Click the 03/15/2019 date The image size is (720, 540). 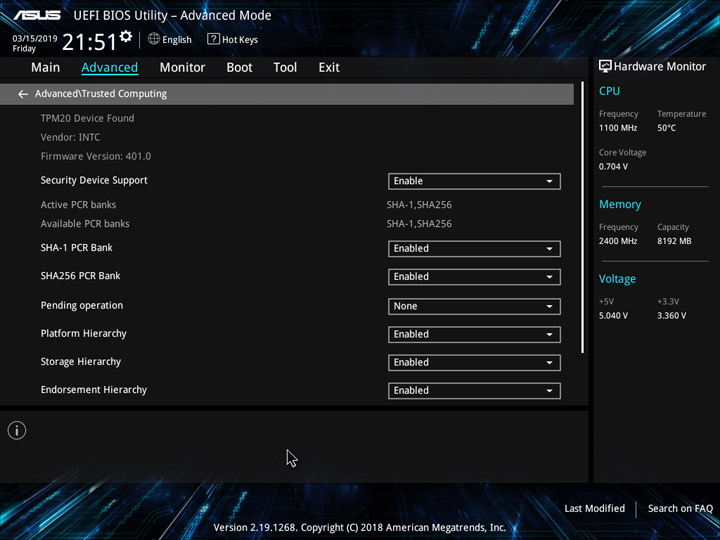(x=35, y=39)
